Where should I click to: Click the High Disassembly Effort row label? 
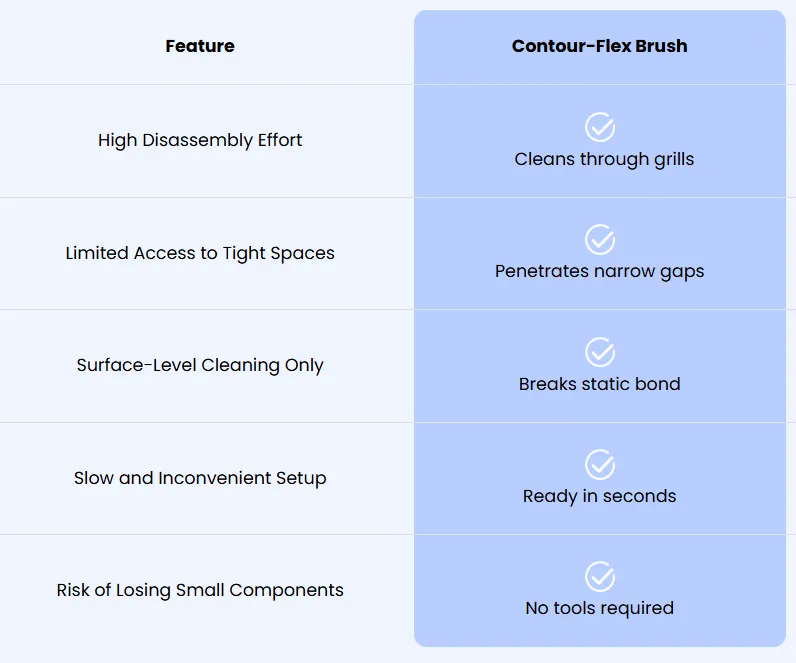(200, 140)
